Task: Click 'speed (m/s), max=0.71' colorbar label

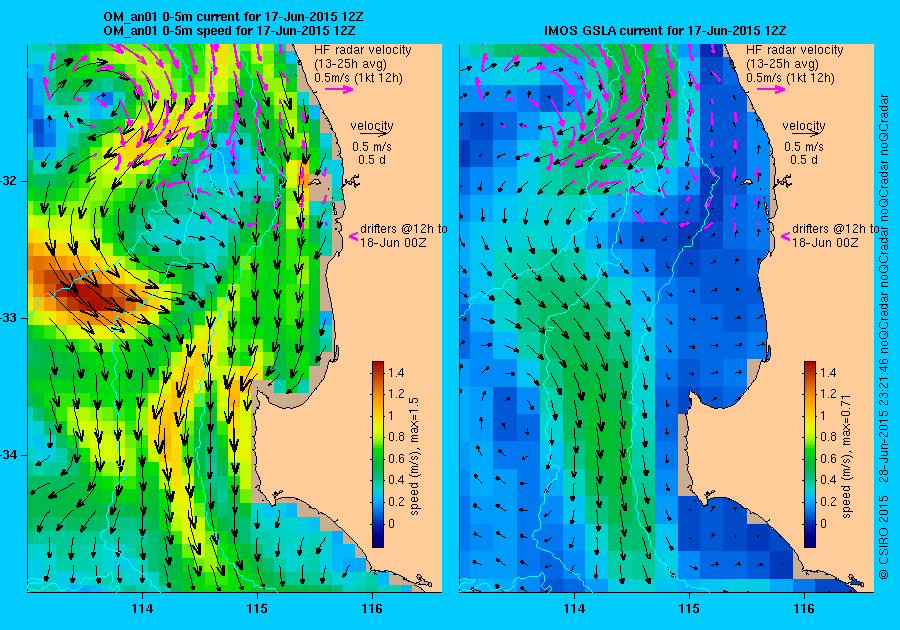Action: [846, 456]
